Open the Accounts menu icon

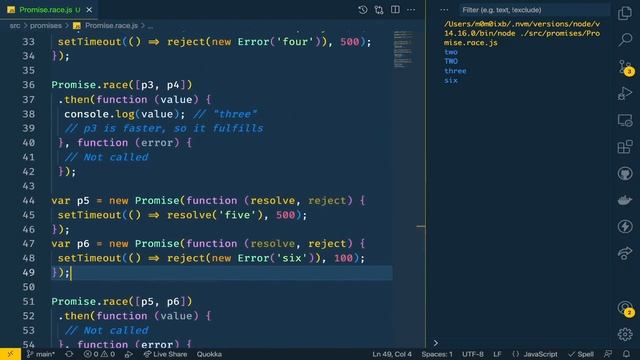(625, 308)
